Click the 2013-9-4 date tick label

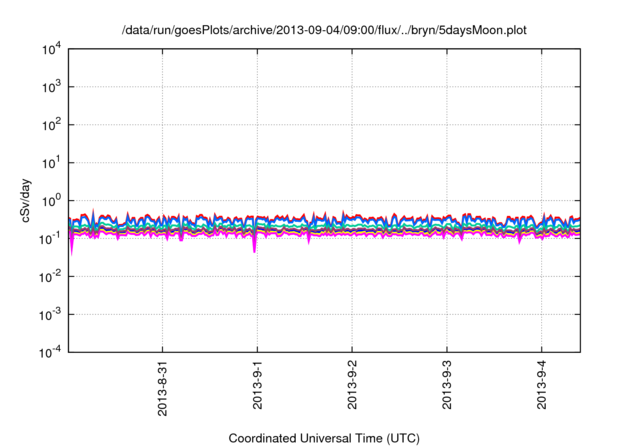coord(541,384)
